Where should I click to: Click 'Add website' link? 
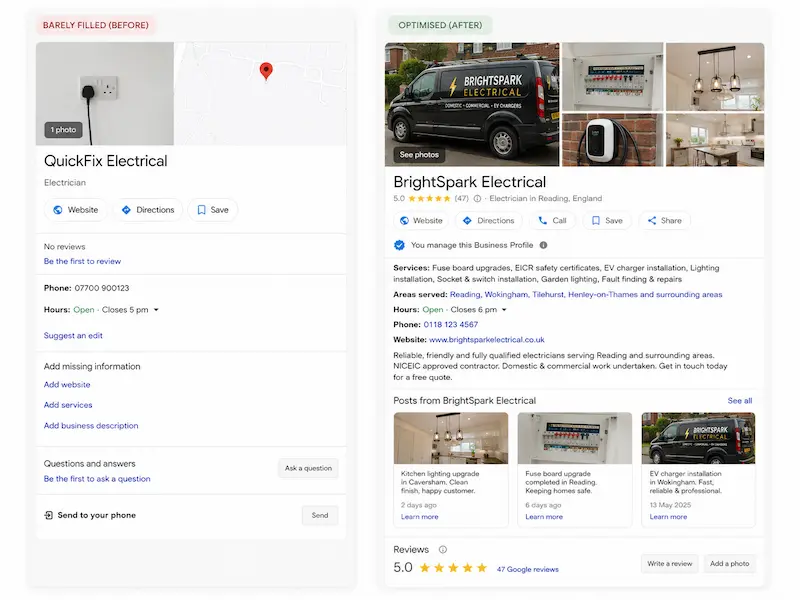point(67,385)
